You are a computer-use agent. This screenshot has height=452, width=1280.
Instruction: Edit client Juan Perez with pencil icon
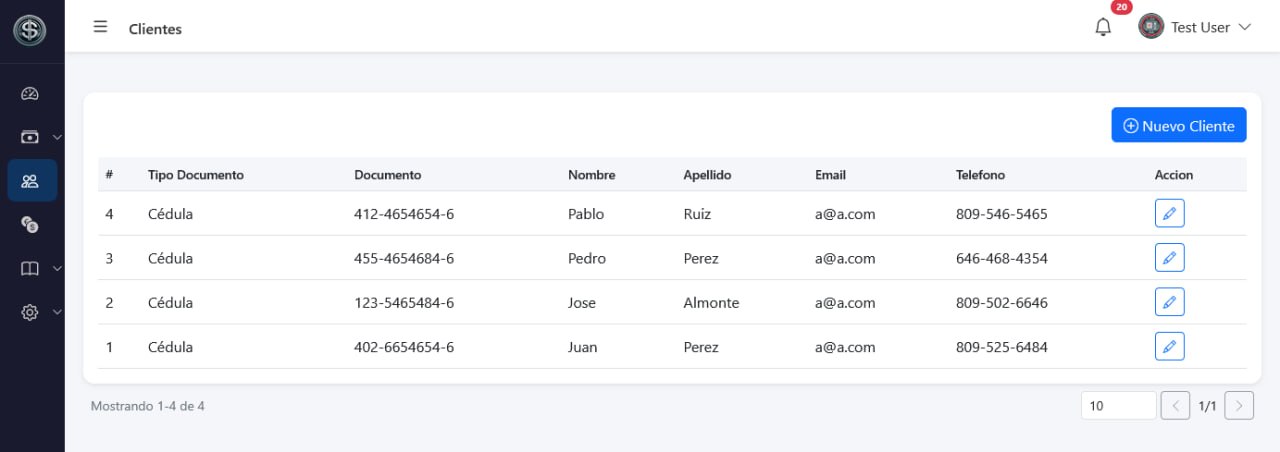1169,346
